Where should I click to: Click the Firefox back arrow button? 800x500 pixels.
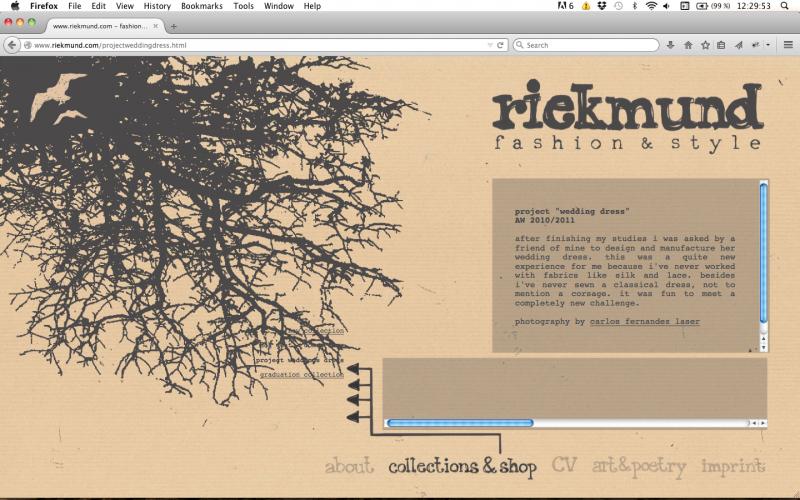(13, 45)
